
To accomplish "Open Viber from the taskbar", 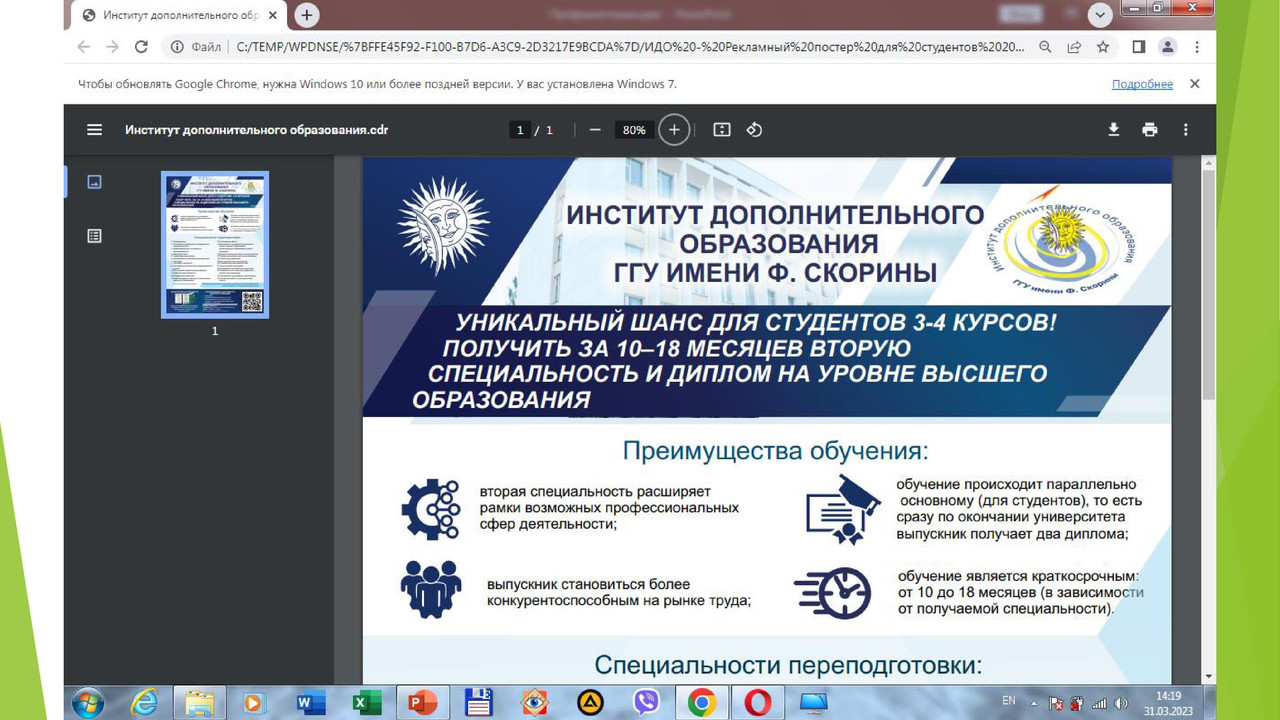I will click(x=646, y=704).
